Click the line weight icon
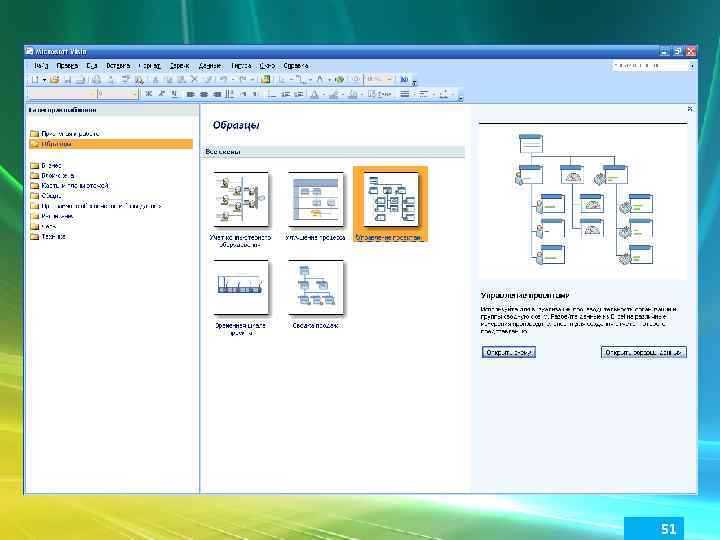 (405, 94)
